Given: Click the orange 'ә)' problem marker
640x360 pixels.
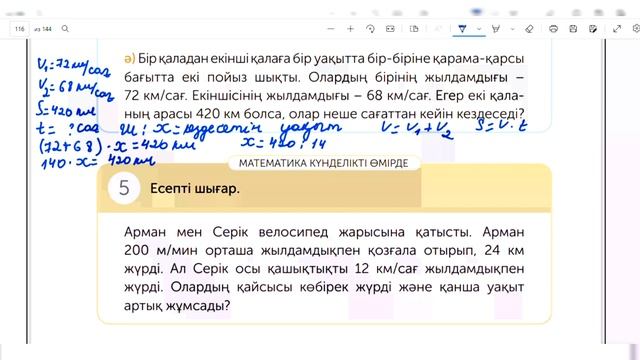Looking at the screenshot, I should coord(129,59).
